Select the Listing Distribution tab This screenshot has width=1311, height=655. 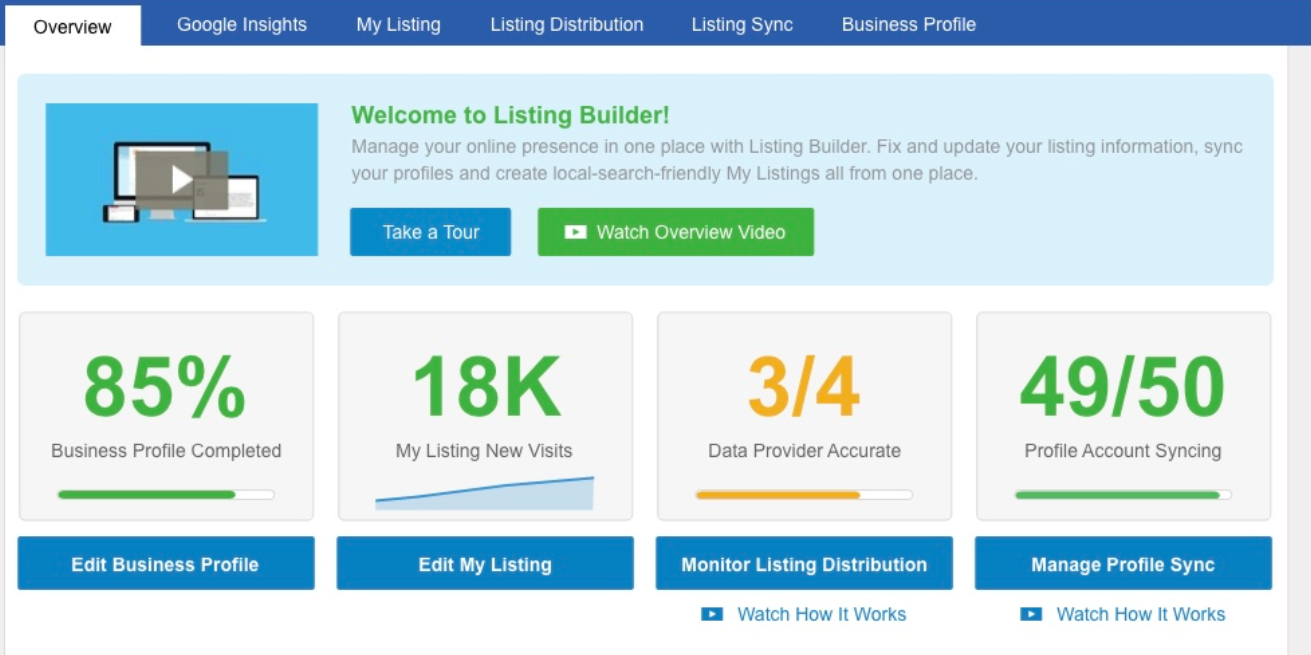[566, 25]
